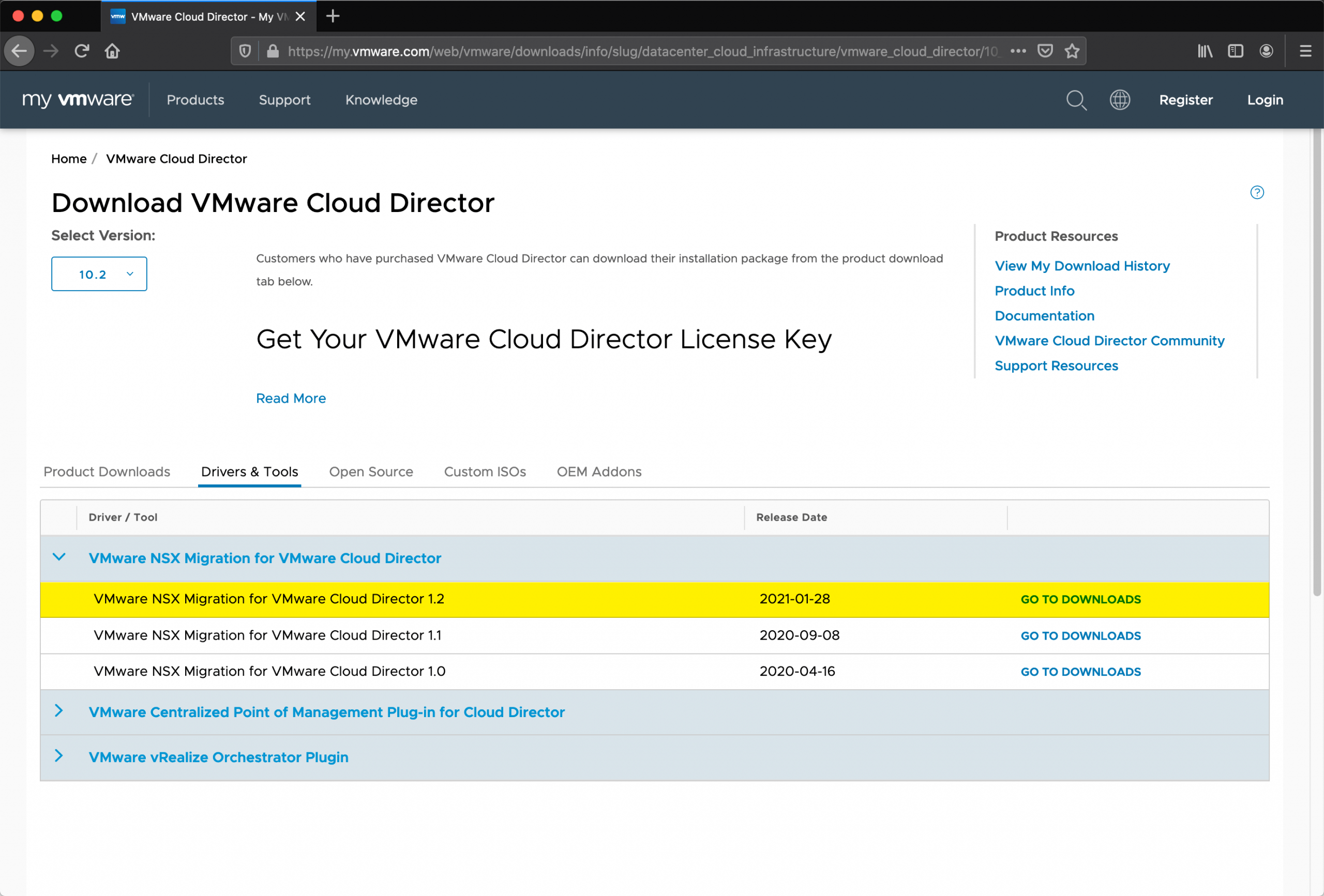The image size is (1324, 896).
Task: Open the Products navigation menu
Action: [195, 100]
